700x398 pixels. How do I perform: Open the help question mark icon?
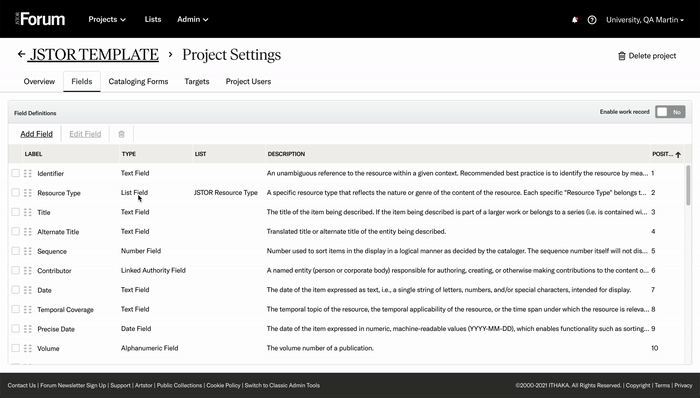point(592,20)
